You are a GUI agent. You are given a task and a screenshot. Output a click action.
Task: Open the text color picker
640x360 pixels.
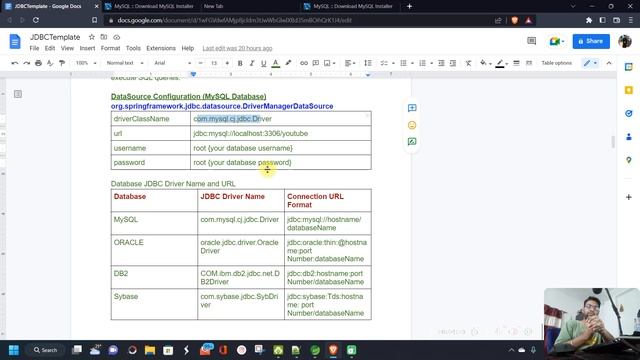tap(276, 63)
